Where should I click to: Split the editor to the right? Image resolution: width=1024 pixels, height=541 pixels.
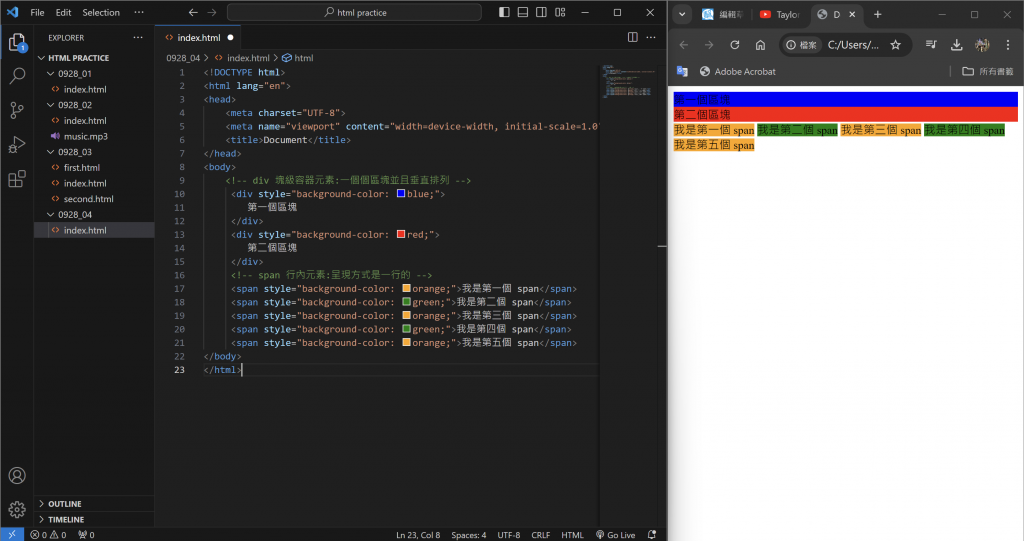click(632, 37)
